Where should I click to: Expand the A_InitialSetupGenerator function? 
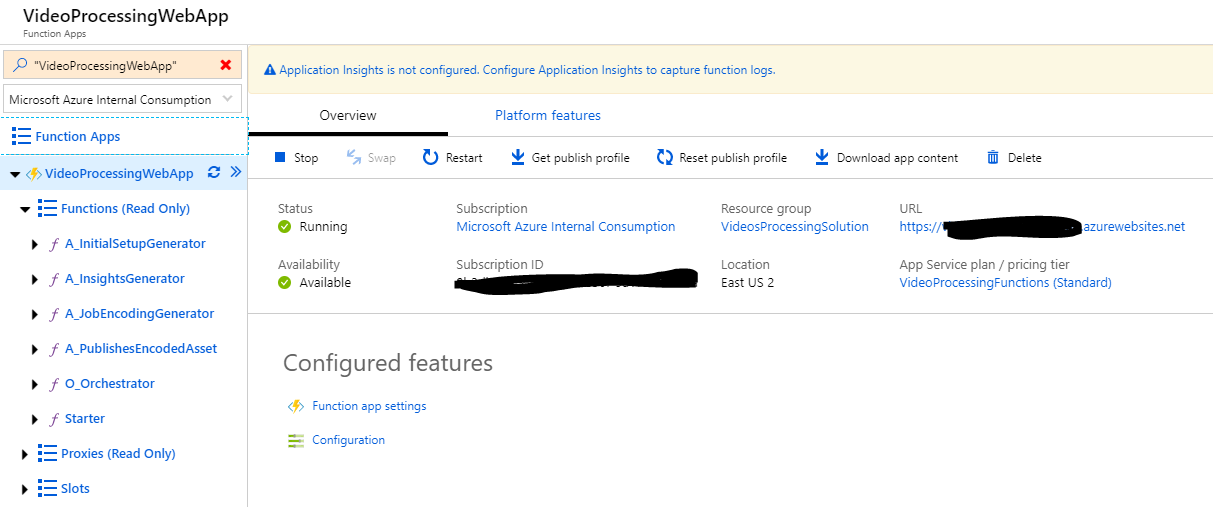(37, 244)
